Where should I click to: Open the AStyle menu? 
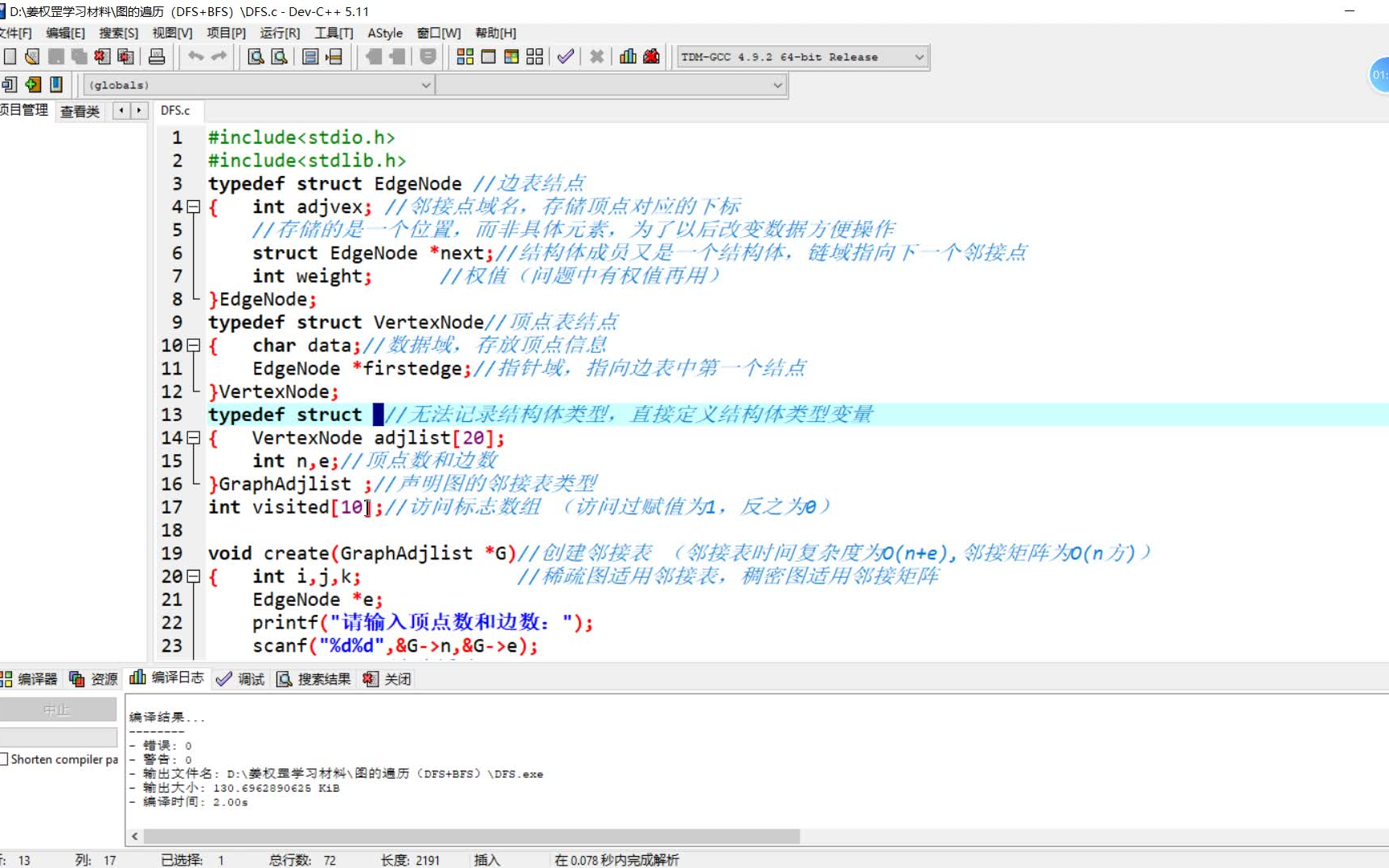tap(385, 33)
